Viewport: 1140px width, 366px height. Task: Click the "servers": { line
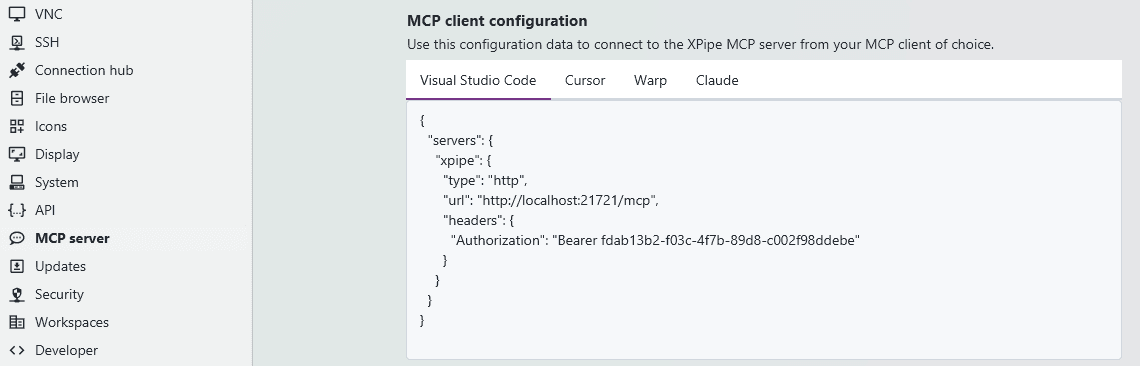[461, 140]
